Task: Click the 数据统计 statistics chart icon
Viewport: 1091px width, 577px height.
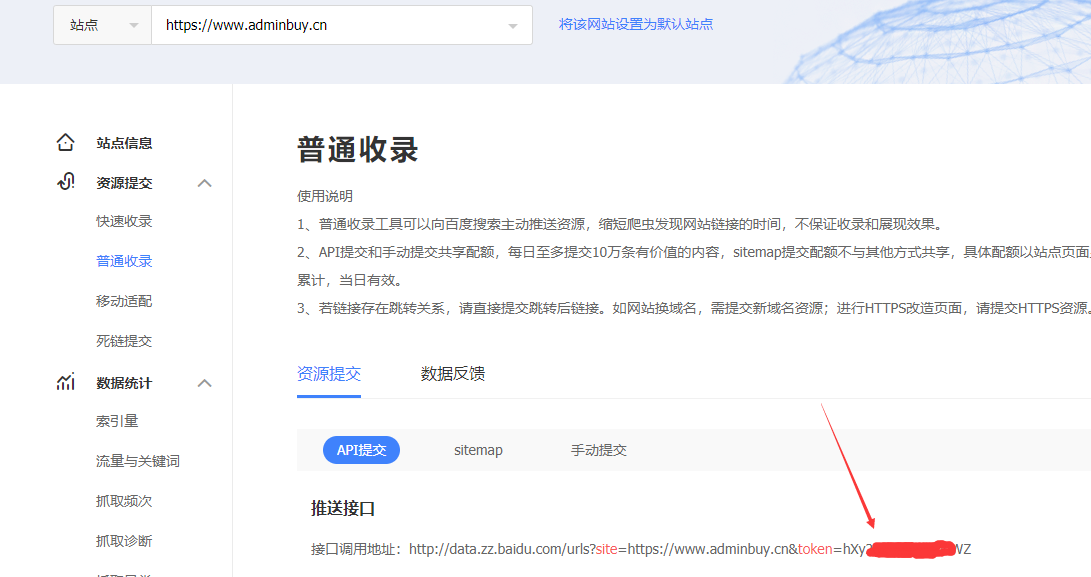Action: pyautogui.click(x=65, y=382)
